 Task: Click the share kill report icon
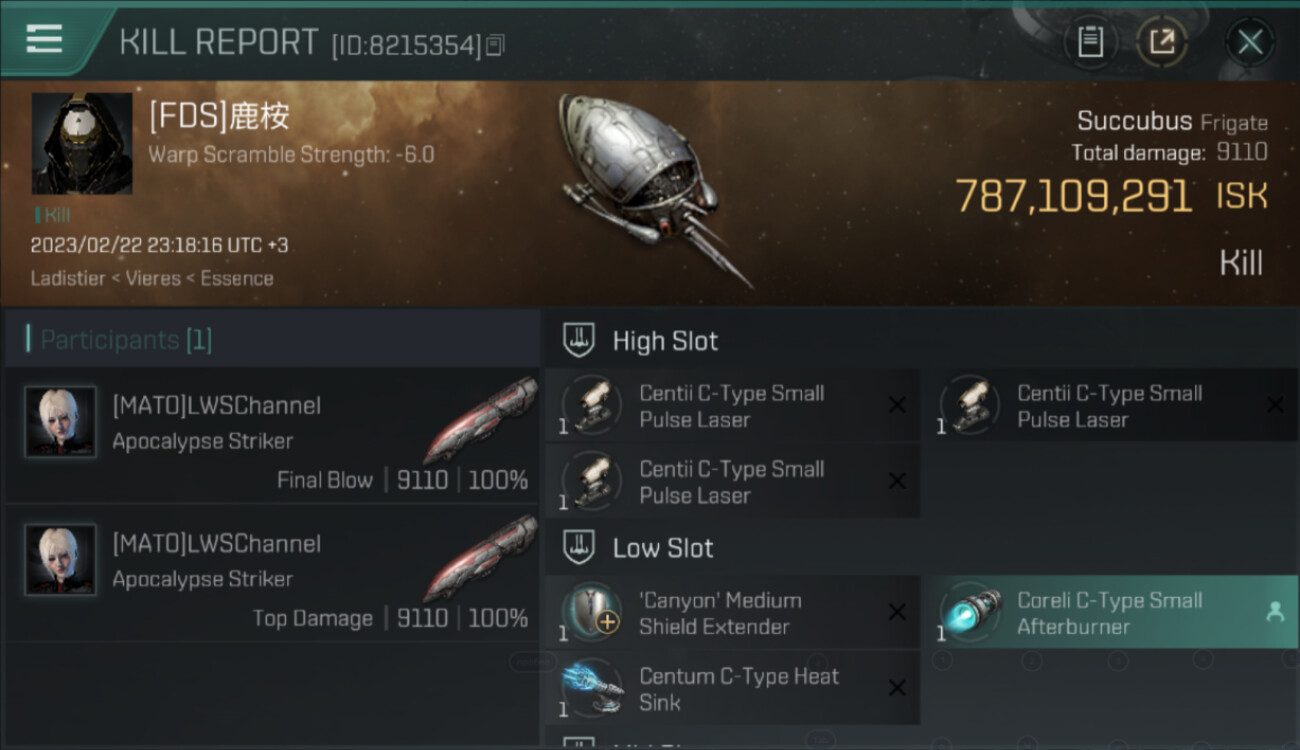coord(1162,42)
